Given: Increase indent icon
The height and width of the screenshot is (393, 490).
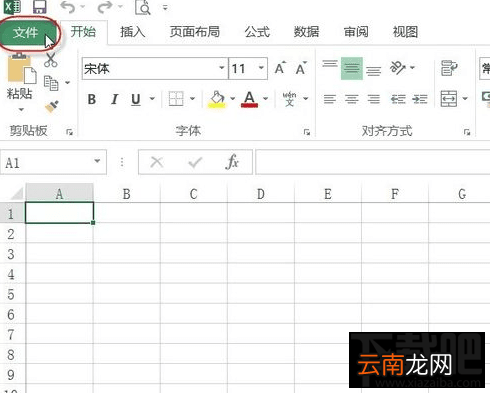Looking at the screenshot, I should tap(419, 99).
